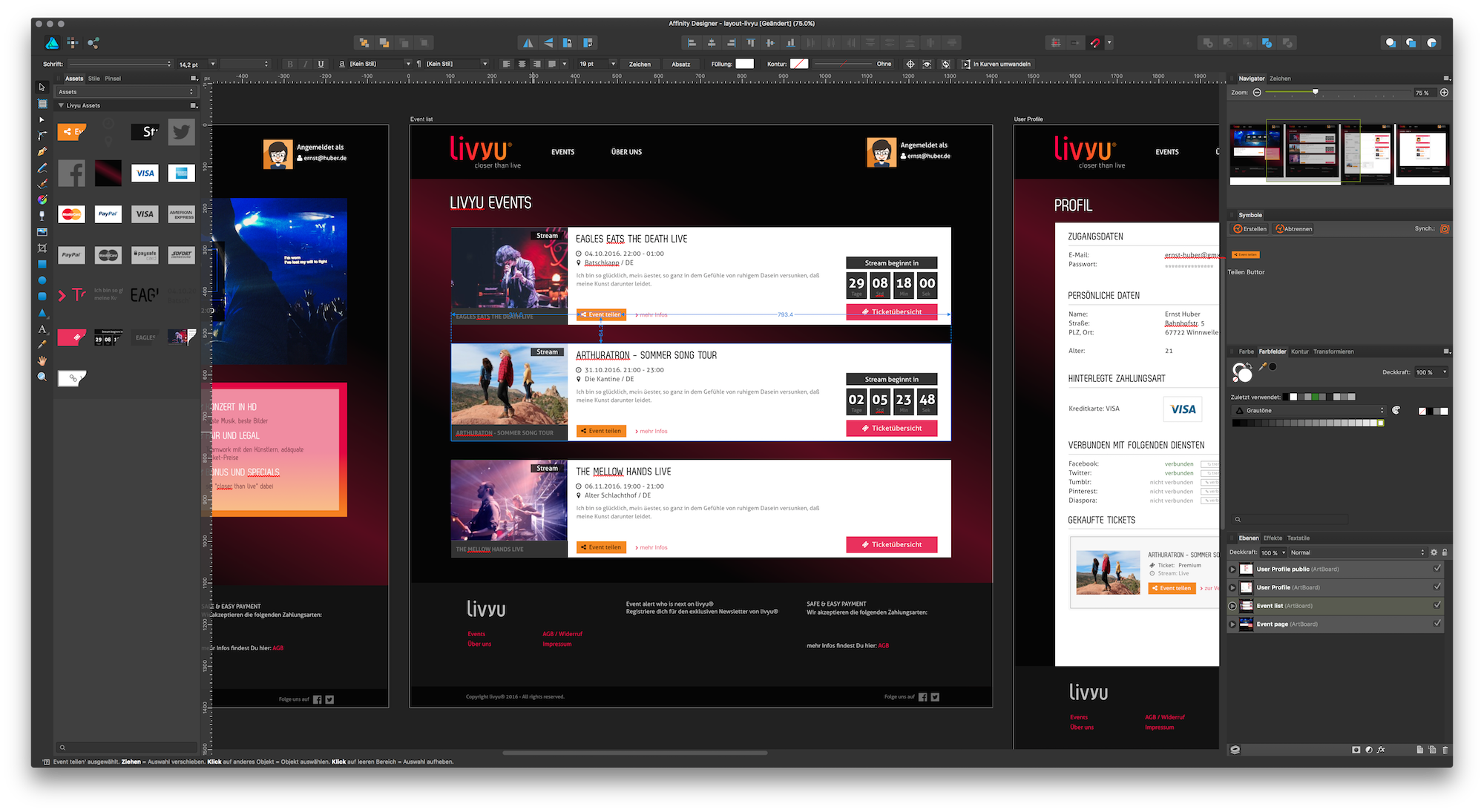Open the Farbe tab
The width and height of the screenshot is (1484, 812).
point(1247,351)
